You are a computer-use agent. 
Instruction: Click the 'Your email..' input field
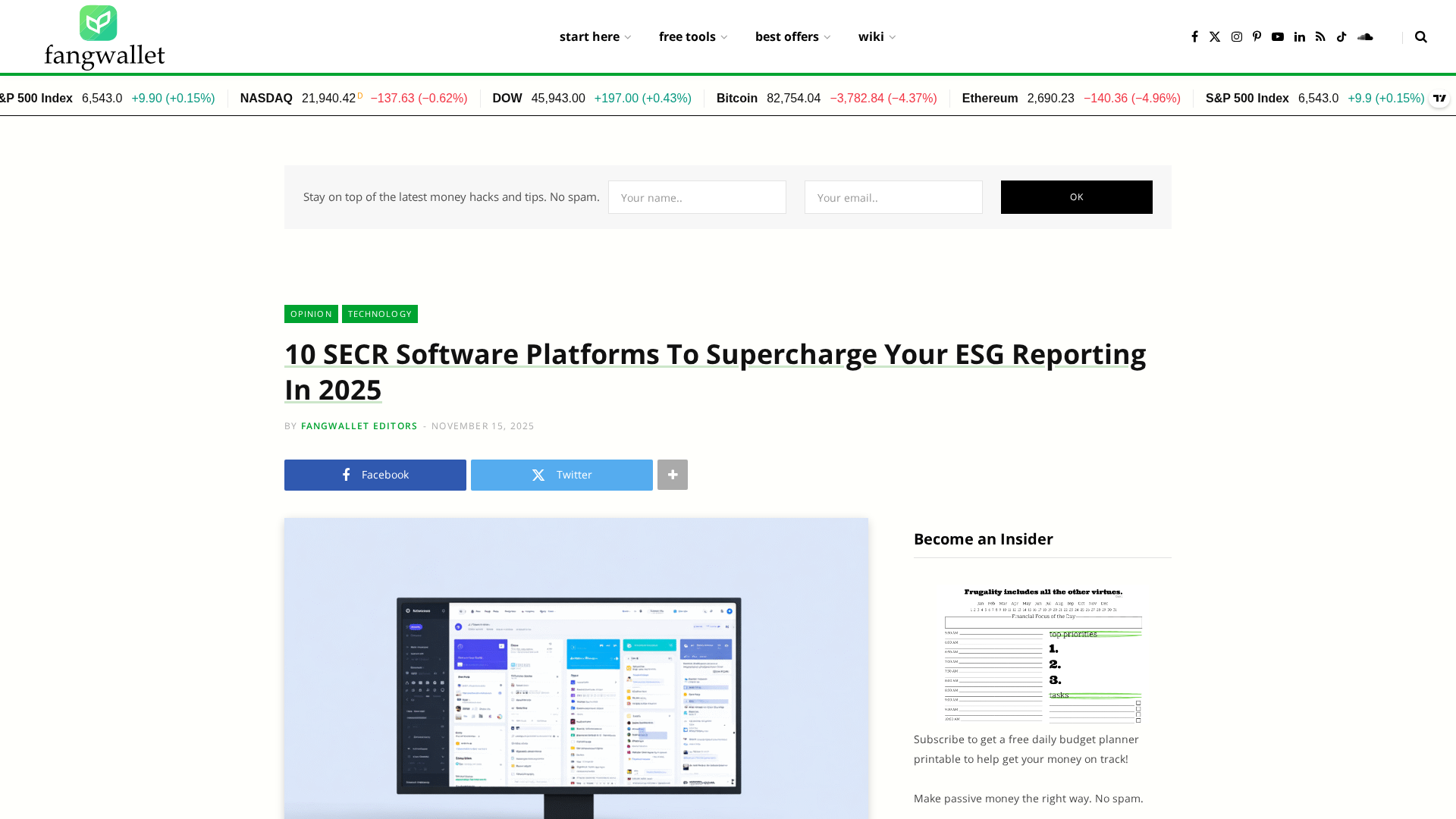(893, 197)
